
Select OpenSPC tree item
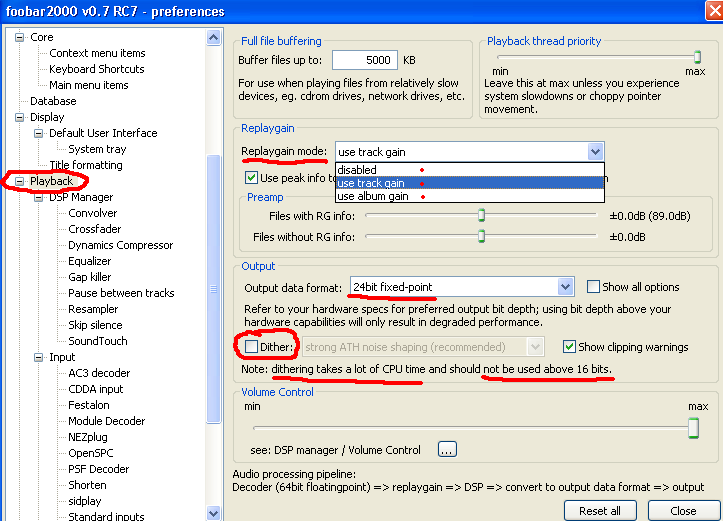click(91, 453)
